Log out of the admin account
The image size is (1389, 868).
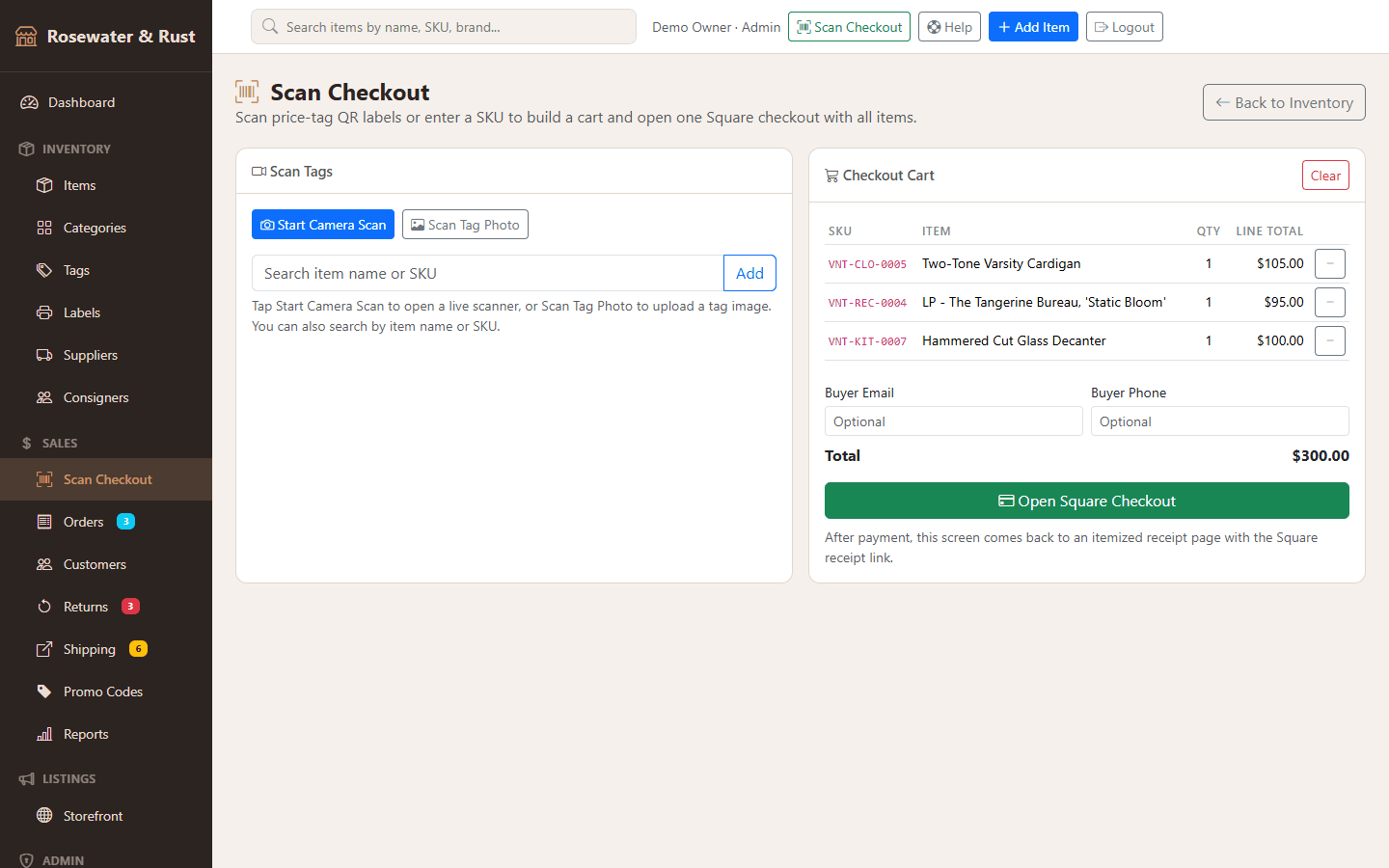(1125, 27)
